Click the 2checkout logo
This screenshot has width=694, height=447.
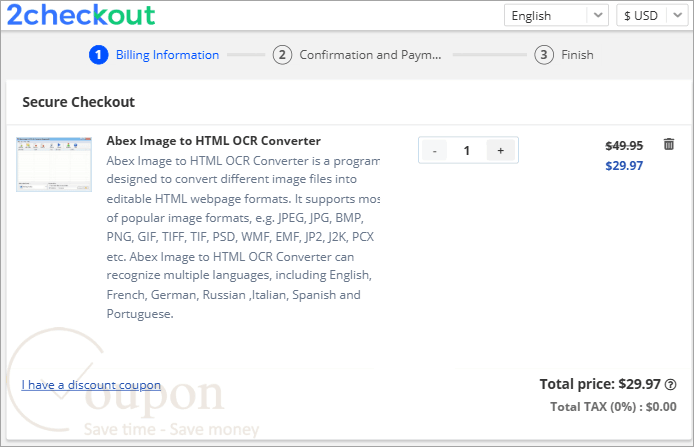[81, 15]
